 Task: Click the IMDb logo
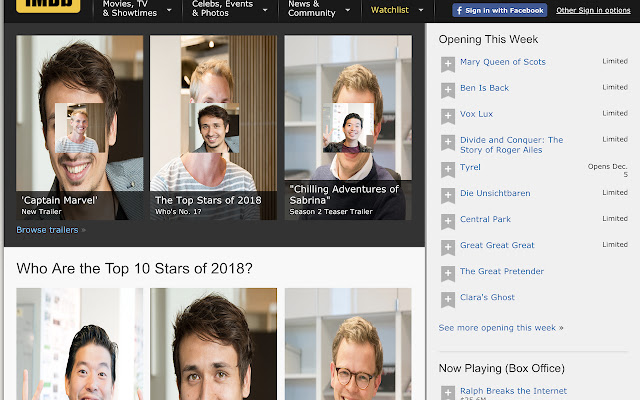click(48, 8)
